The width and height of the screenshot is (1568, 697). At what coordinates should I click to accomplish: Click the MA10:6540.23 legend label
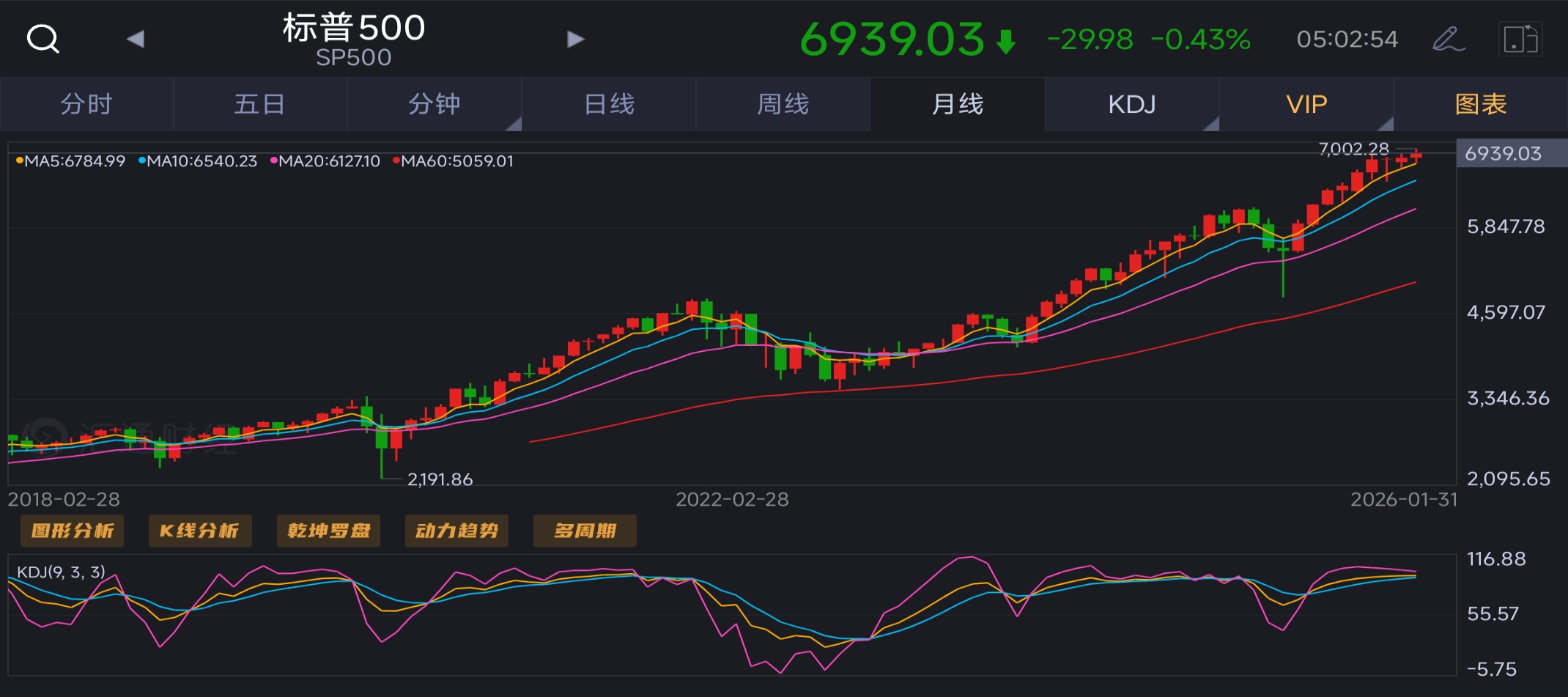pos(198,161)
